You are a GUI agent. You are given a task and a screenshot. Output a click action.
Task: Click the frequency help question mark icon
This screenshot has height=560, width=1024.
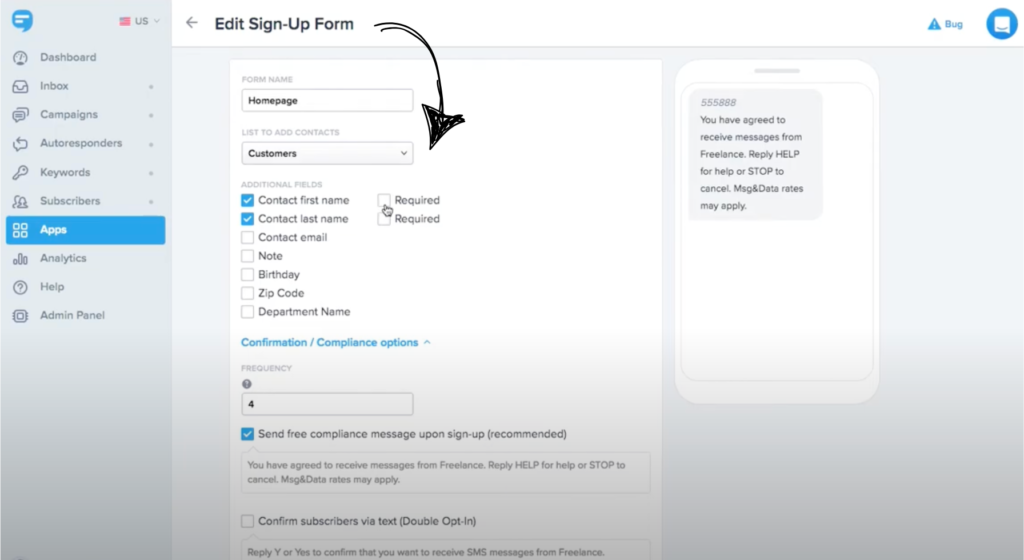click(x=247, y=384)
